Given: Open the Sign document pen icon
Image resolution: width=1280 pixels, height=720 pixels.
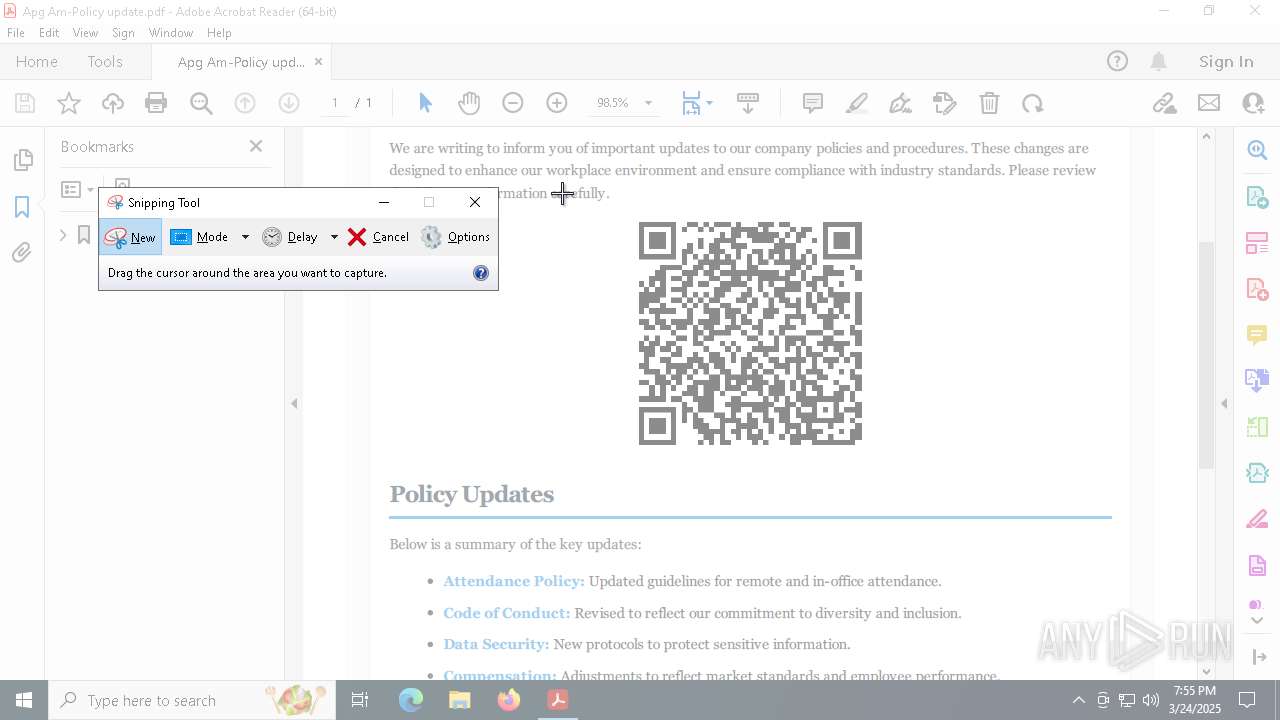Looking at the screenshot, I should pyautogui.click(x=901, y=103).
